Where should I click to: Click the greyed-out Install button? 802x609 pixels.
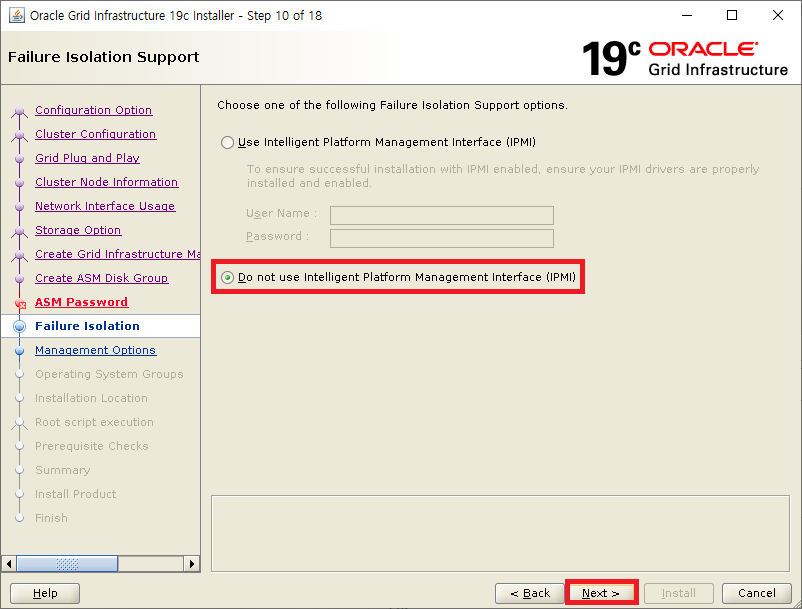679,593
